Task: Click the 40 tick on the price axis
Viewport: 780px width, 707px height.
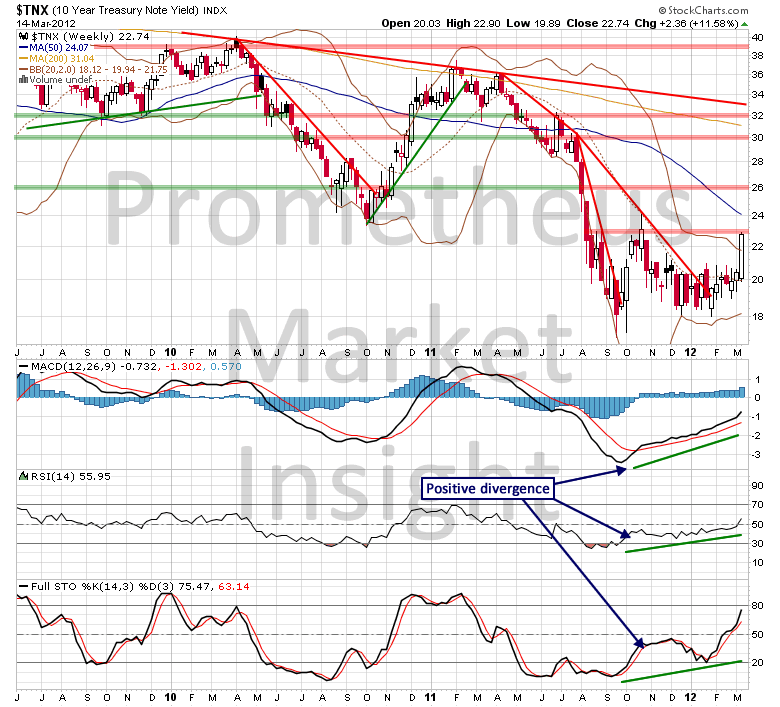Action: (x=758, y=37)
